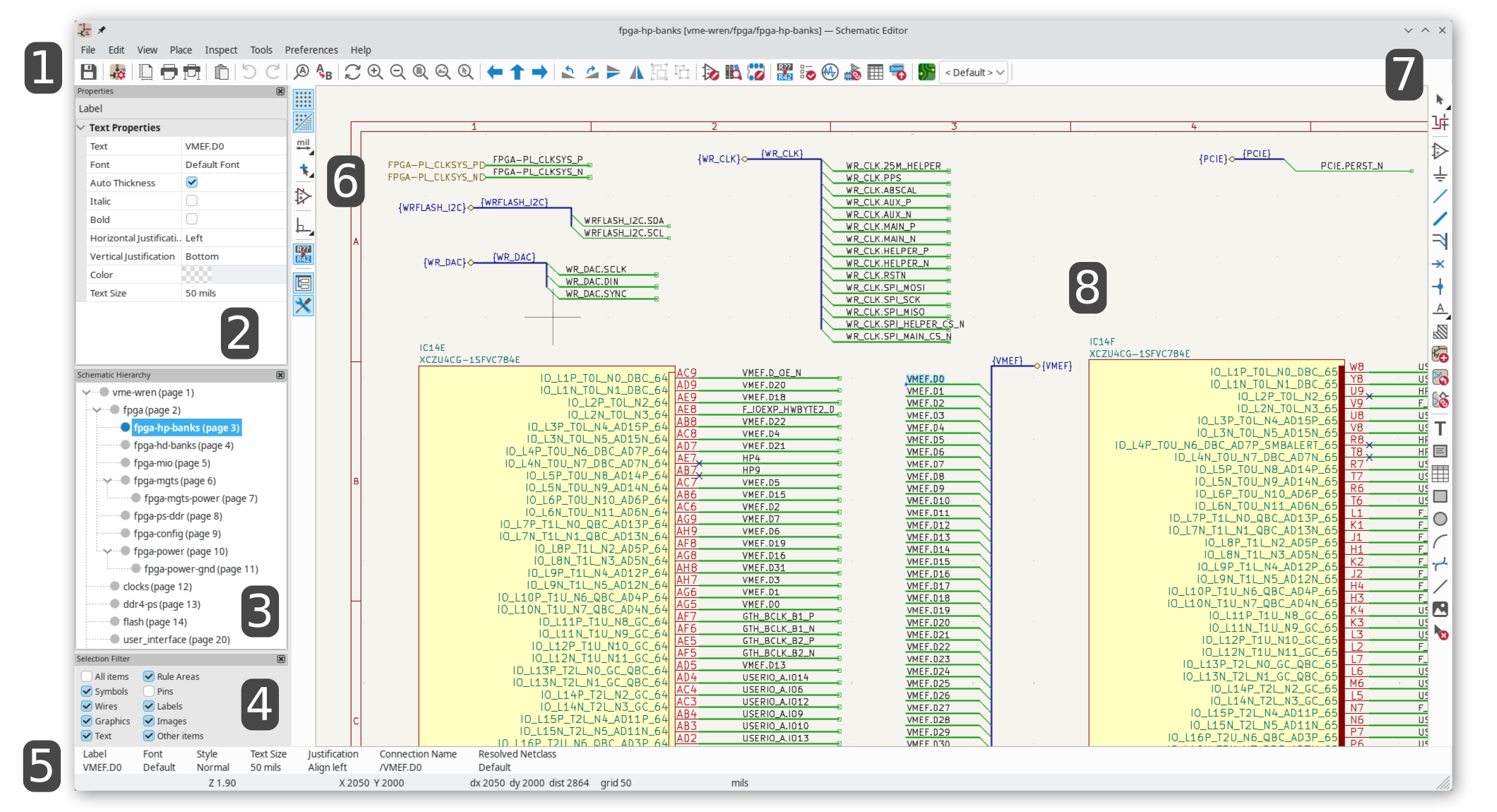The width and height of the screenshot is (1497, 812).
Task: Toggle the Bold text property
Action: point(192,219)
